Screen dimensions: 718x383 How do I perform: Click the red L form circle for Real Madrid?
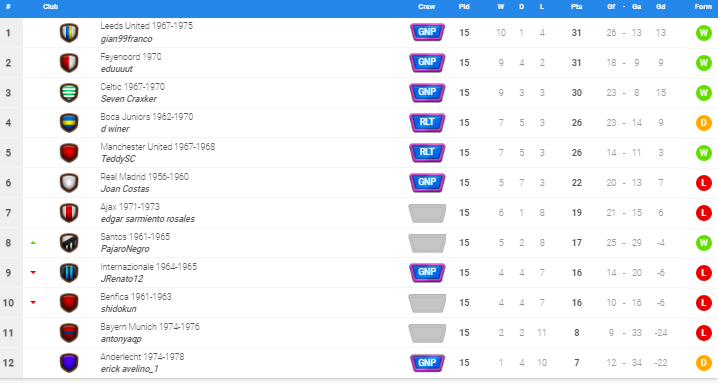pos(704,183)
